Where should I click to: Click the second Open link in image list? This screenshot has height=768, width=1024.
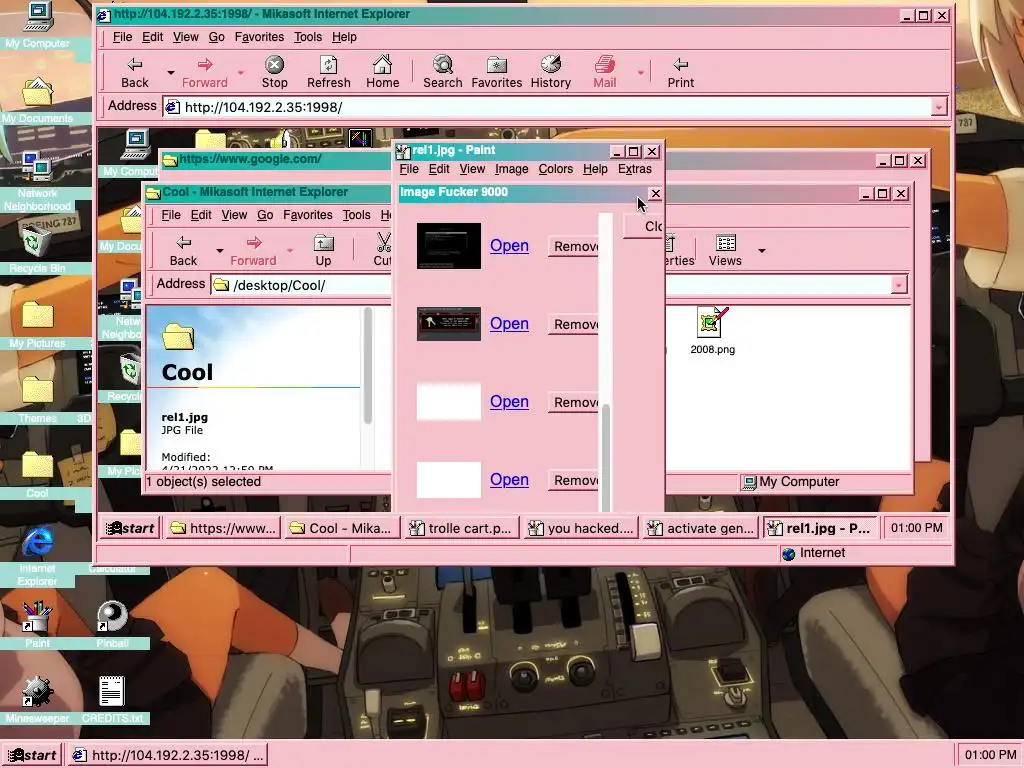pyautogui.click(x=509, y=323)
